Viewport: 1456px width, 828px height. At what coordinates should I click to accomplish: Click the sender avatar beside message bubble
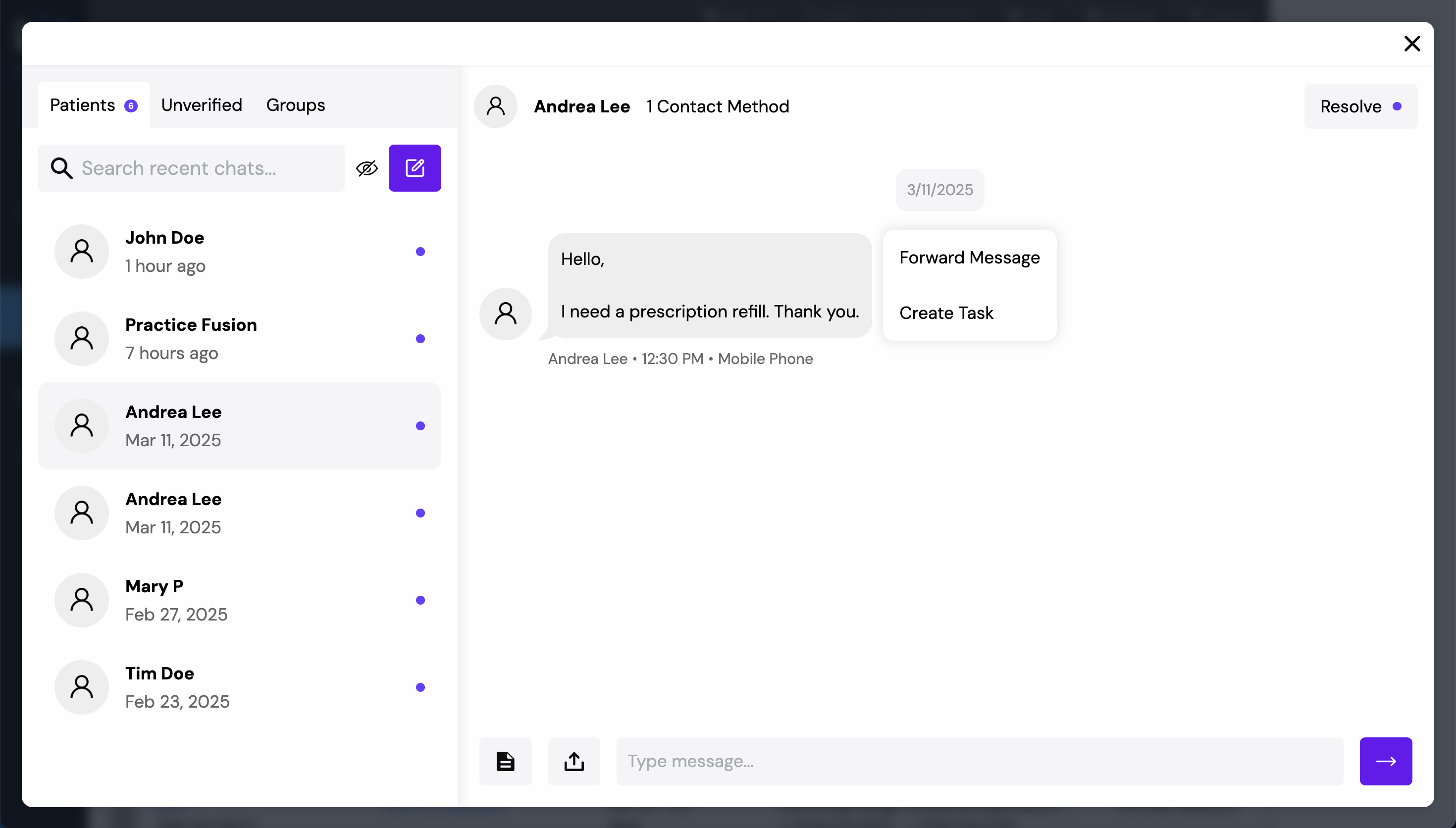505,314
